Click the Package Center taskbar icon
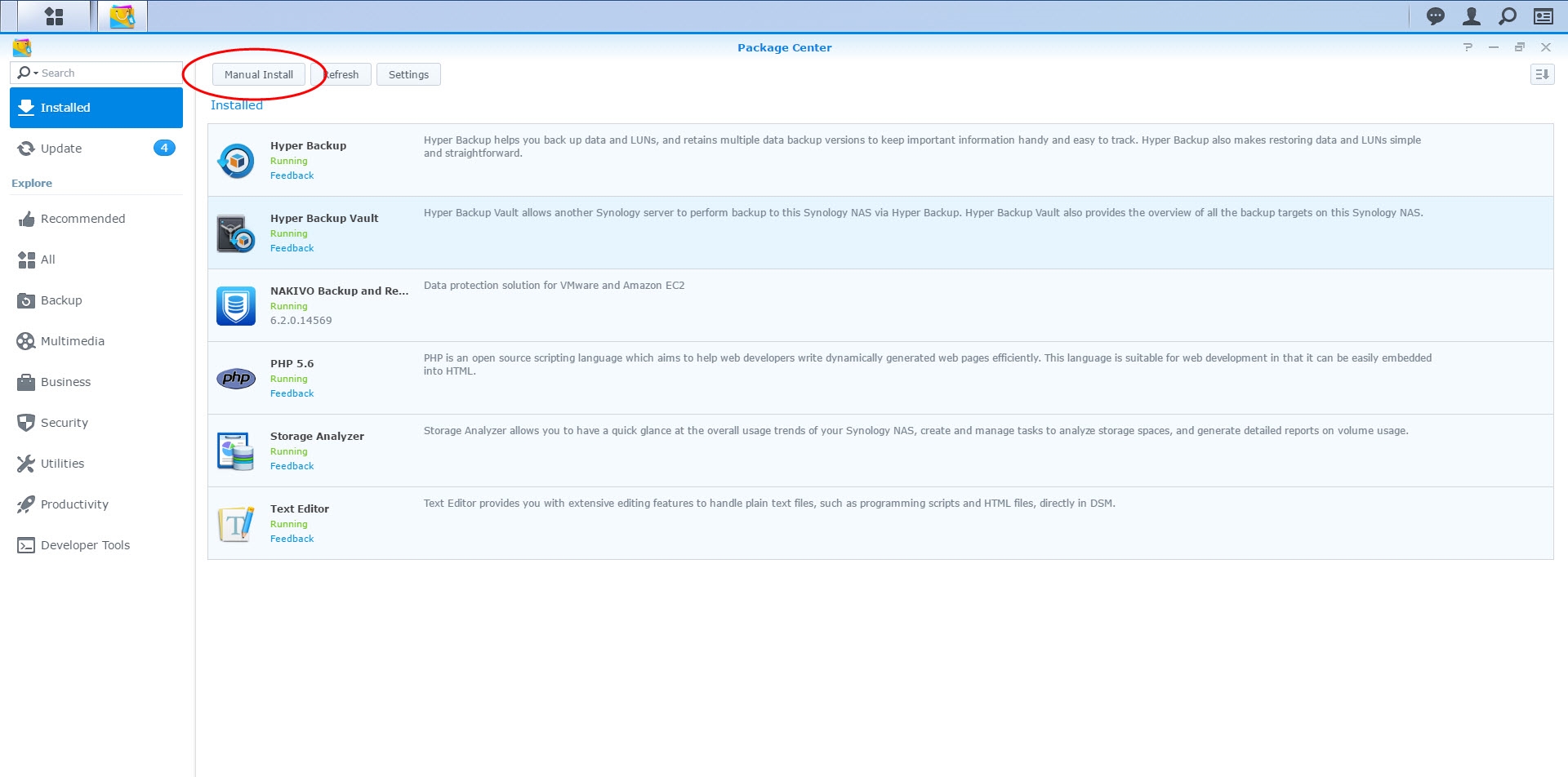This screenshot has width=1568, height=777. (121, 16)
